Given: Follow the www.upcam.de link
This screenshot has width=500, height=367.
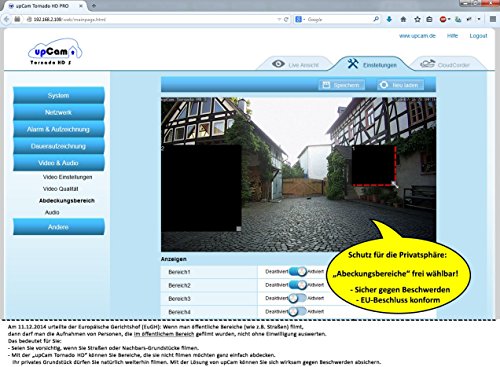Looking at the screenshot, I should tap(417, 36).
